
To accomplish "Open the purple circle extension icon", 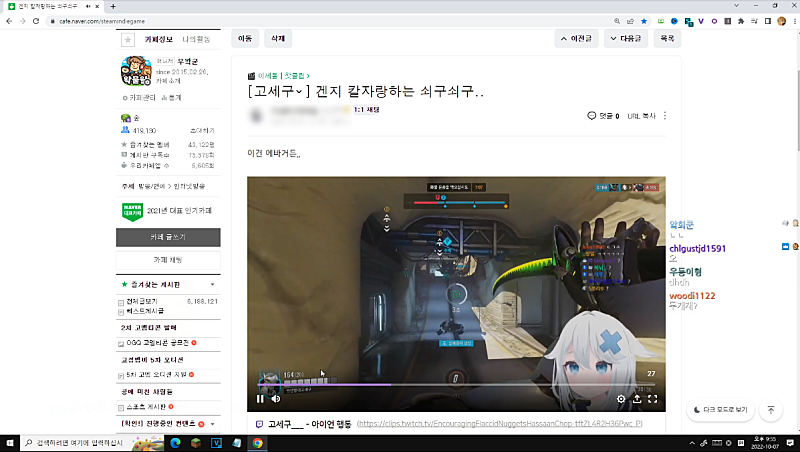I will tap(714, 21).
